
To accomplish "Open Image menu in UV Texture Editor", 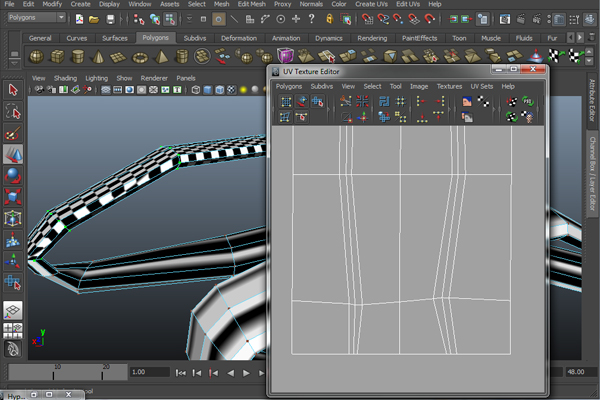I will click(x=419, y=87).
